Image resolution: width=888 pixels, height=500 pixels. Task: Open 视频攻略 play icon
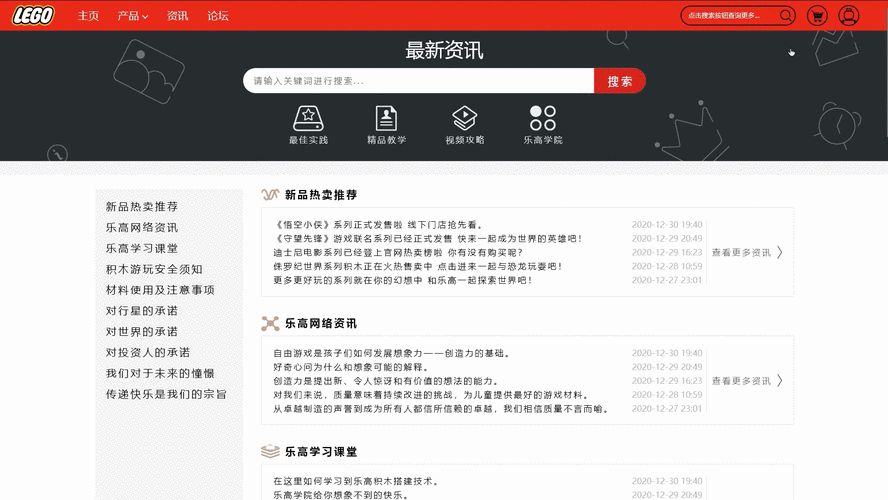pyautogui.click(x=464, y=118)
